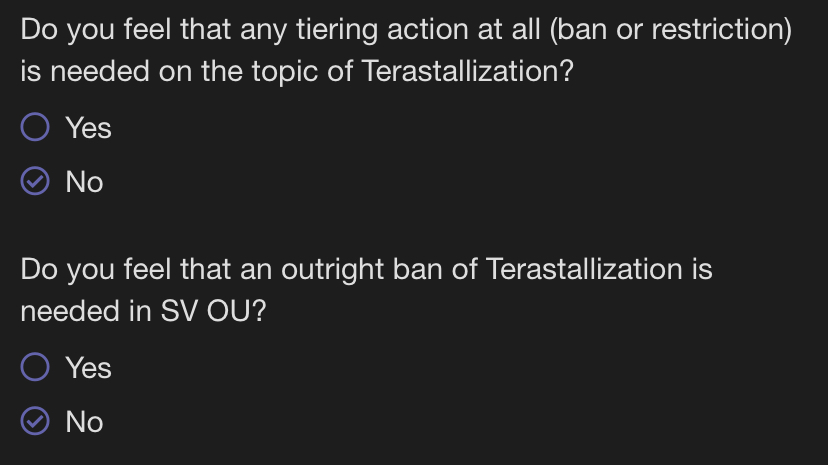
Task: Click the "Yes" label under the tiering question
Action: coord(88,128)
